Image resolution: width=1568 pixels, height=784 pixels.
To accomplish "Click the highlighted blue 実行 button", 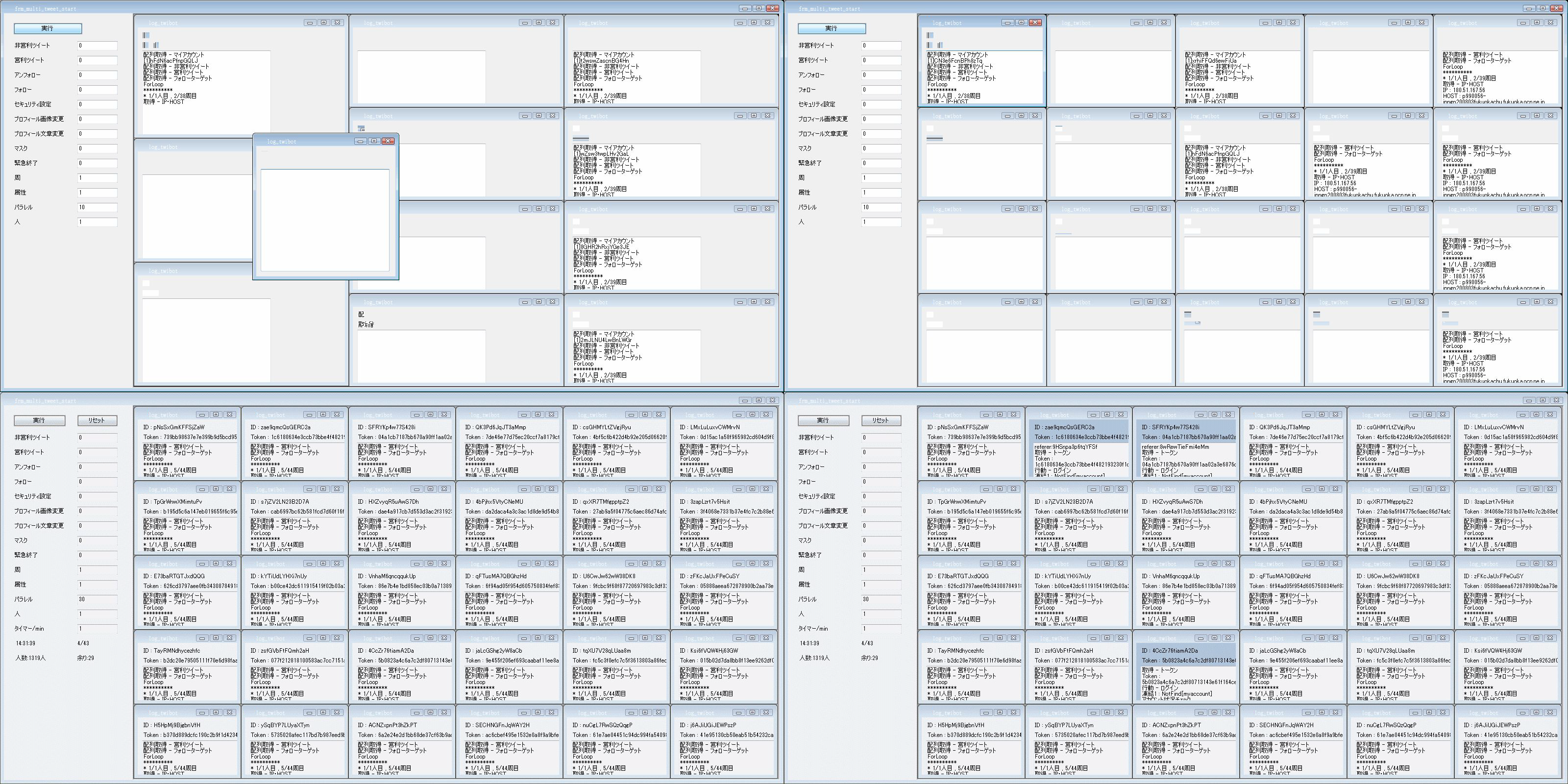I will 48,28.
